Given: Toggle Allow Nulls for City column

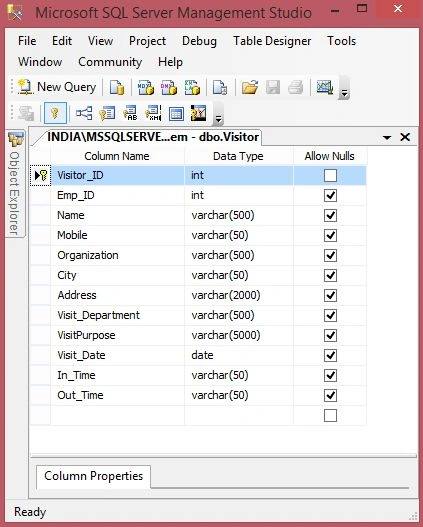Looking at the screenshot, I should click(x=330, y=275).
